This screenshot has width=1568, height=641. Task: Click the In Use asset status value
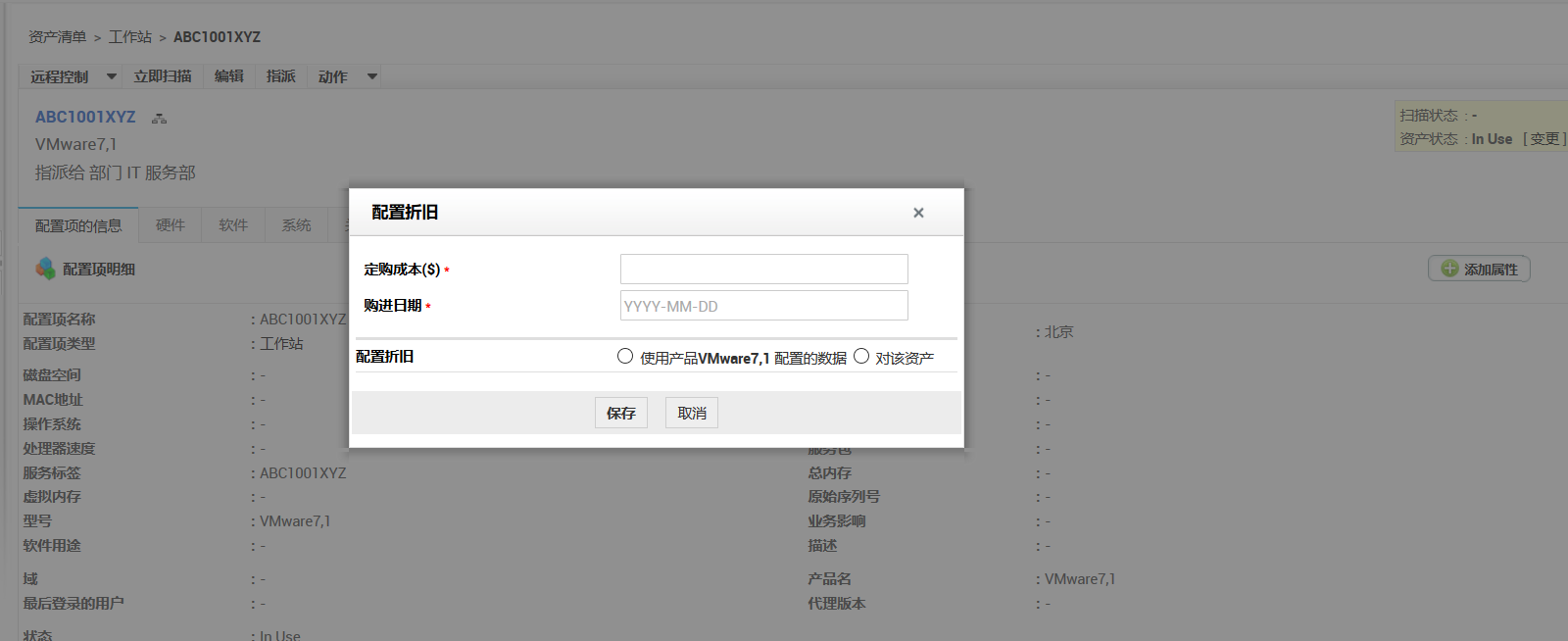1492,139
